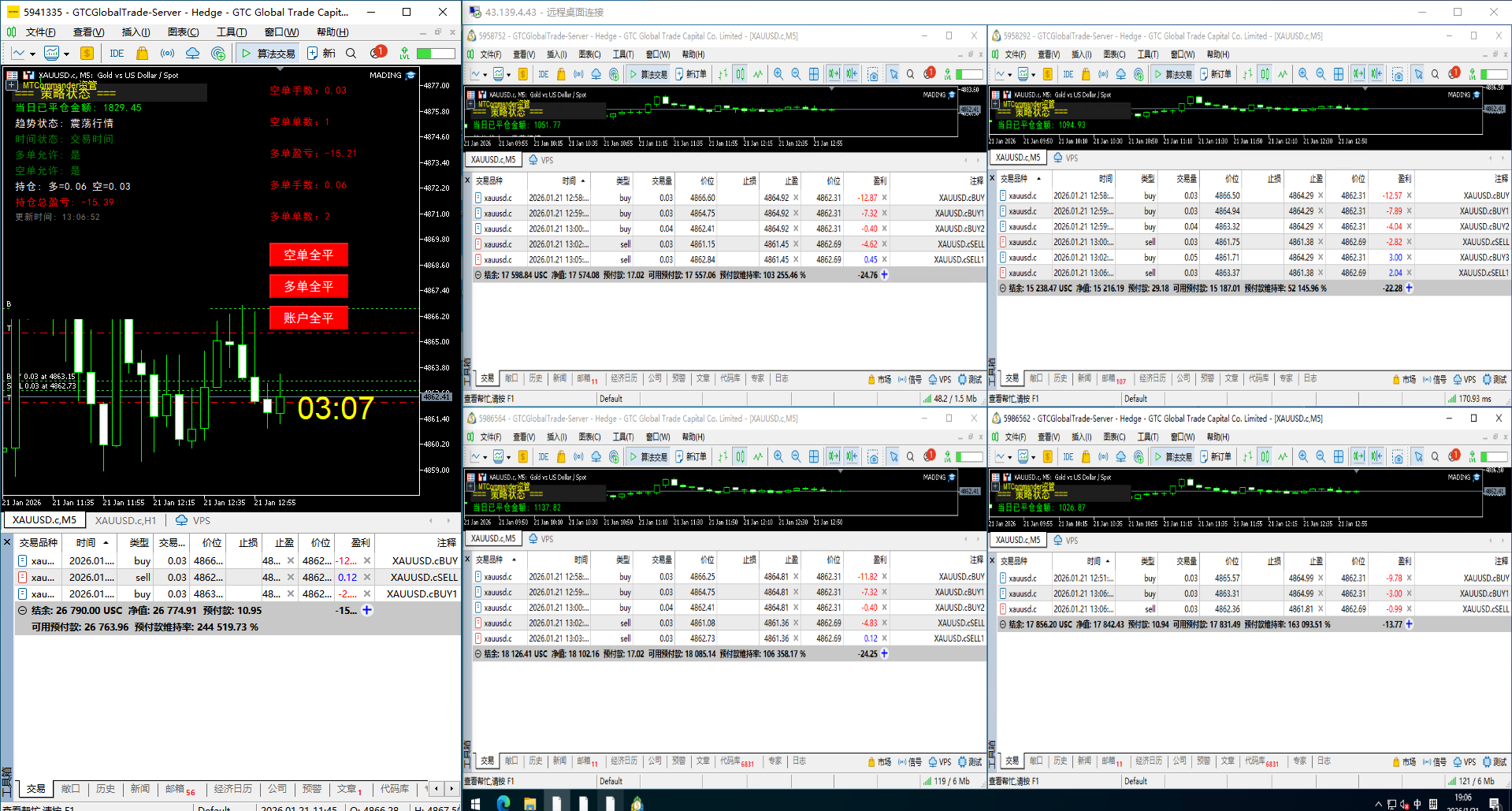The height and width of the screenshot is (811, 1512).
Task: Open Edge browser from Windows taskbar
Action: (503, 803)
